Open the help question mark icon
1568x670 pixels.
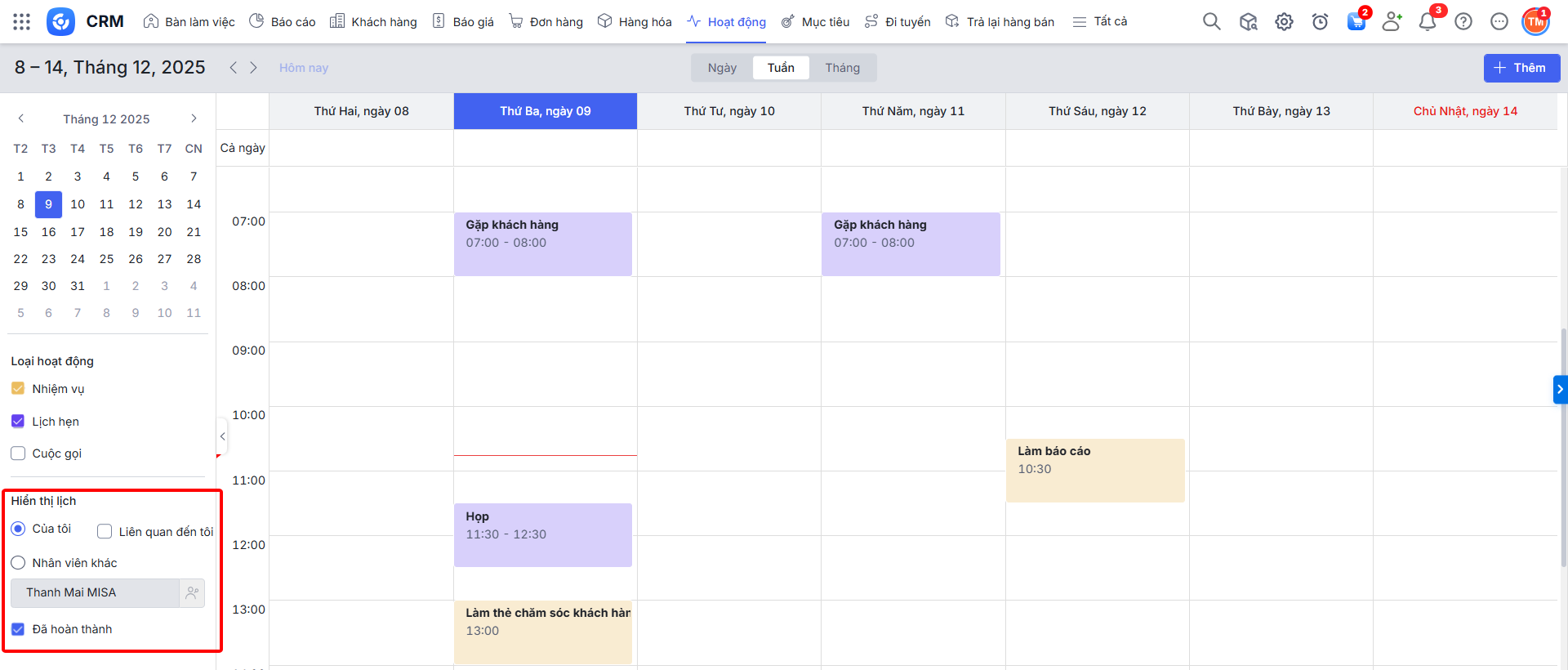point(1463,22)
